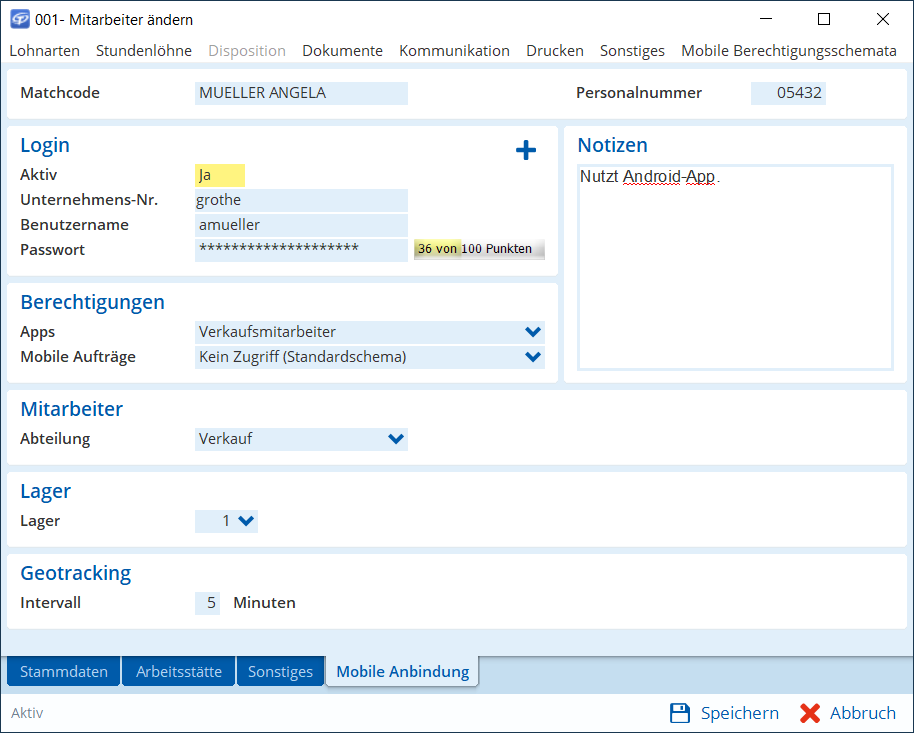
Task: Toggle the Aktiv field set to Ja
Action: point(220,175)
